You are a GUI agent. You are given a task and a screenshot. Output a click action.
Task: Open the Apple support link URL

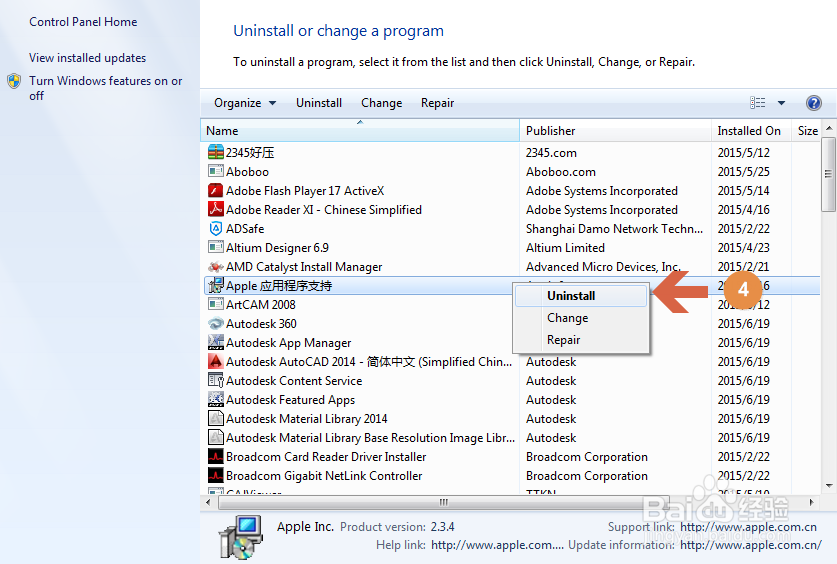tap(748, 527)
